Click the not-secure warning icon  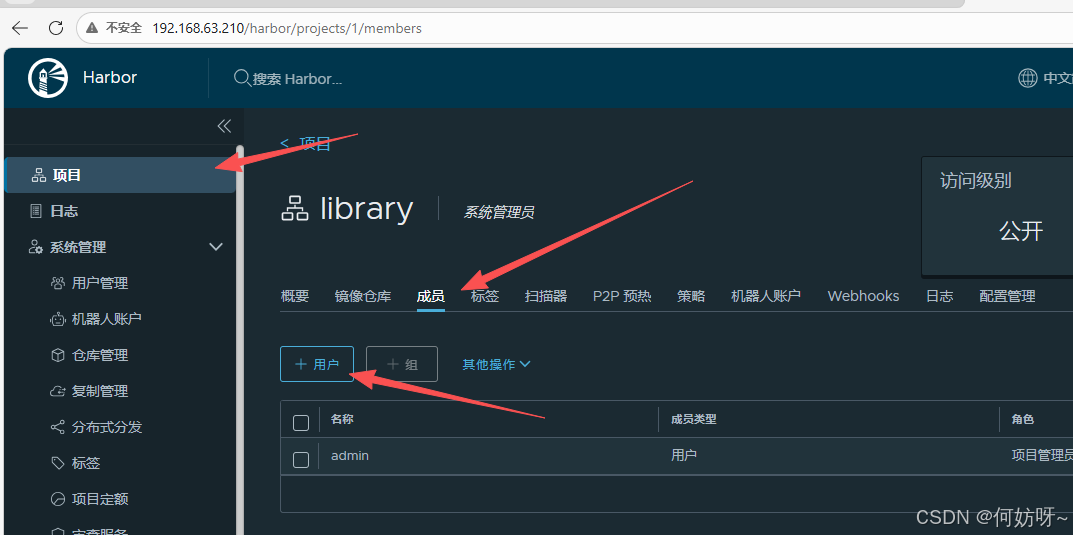click(92, 28)
